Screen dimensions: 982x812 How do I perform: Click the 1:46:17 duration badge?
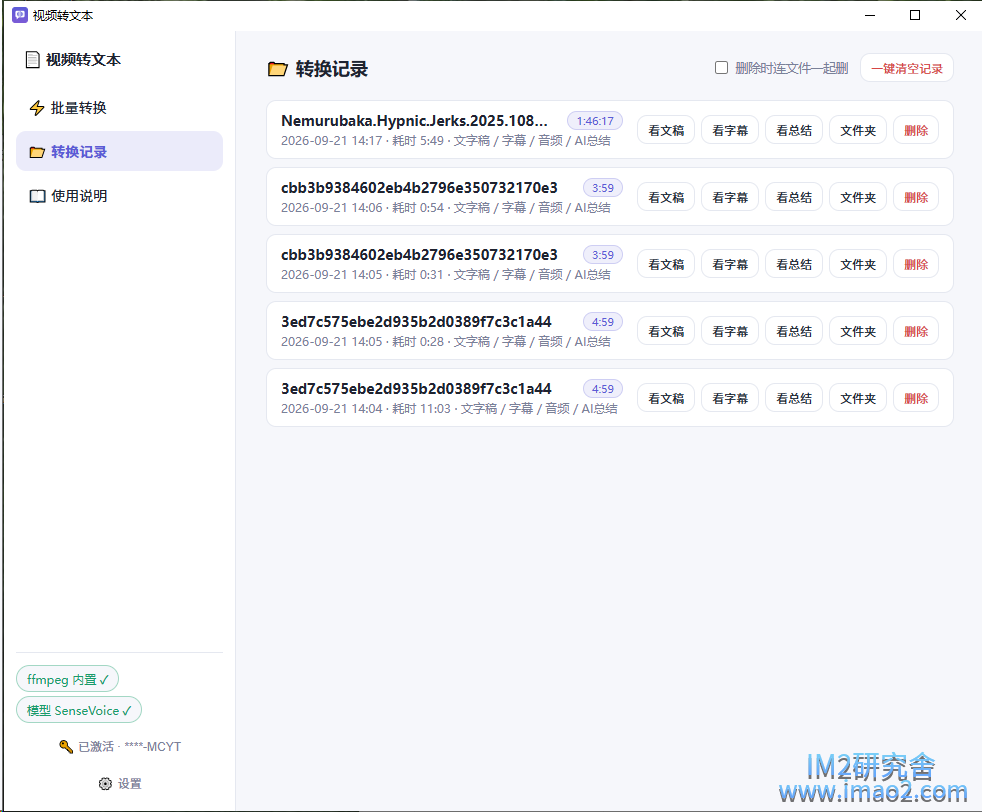tap(595, 121)
